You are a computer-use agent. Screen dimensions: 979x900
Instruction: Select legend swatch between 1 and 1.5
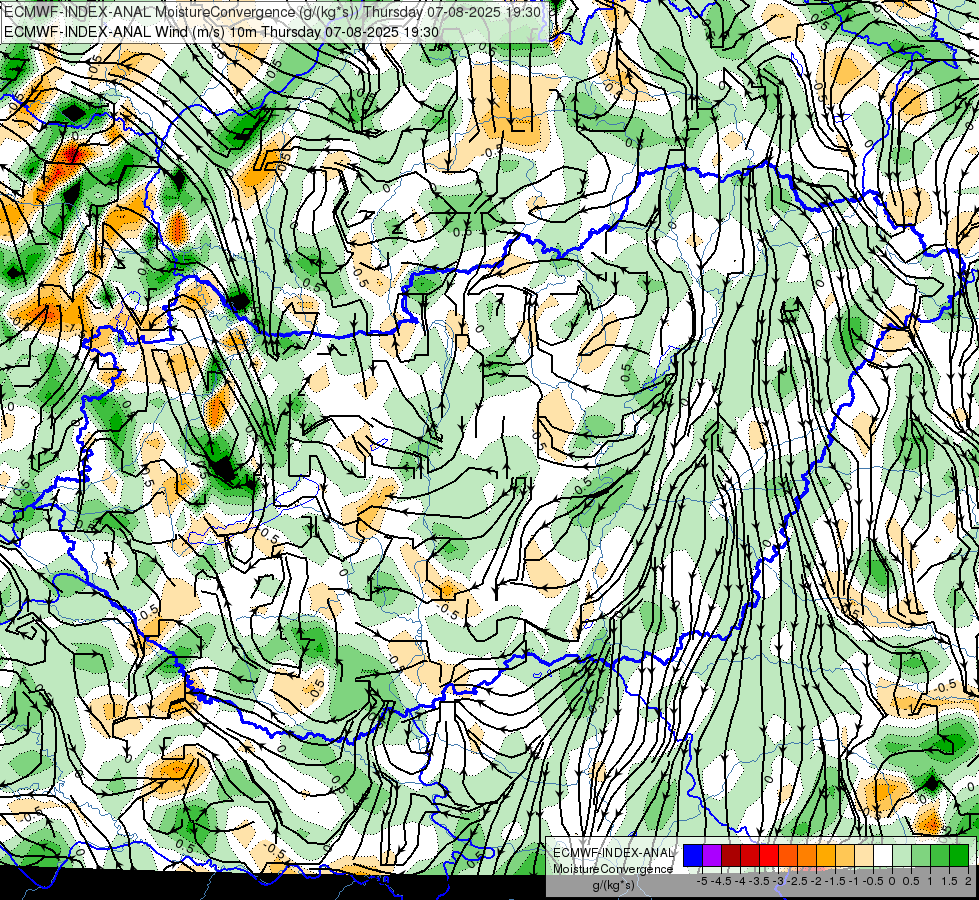point(940,856)
